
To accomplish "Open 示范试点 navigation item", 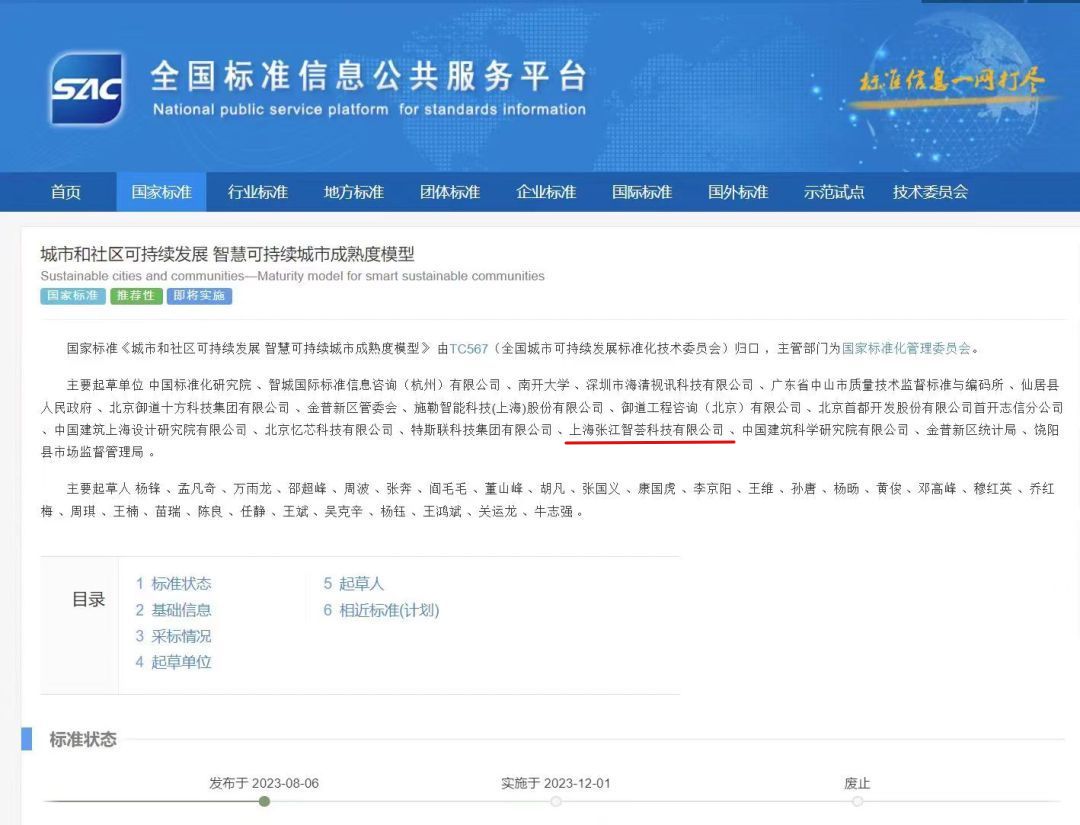I will coord(834,192).
